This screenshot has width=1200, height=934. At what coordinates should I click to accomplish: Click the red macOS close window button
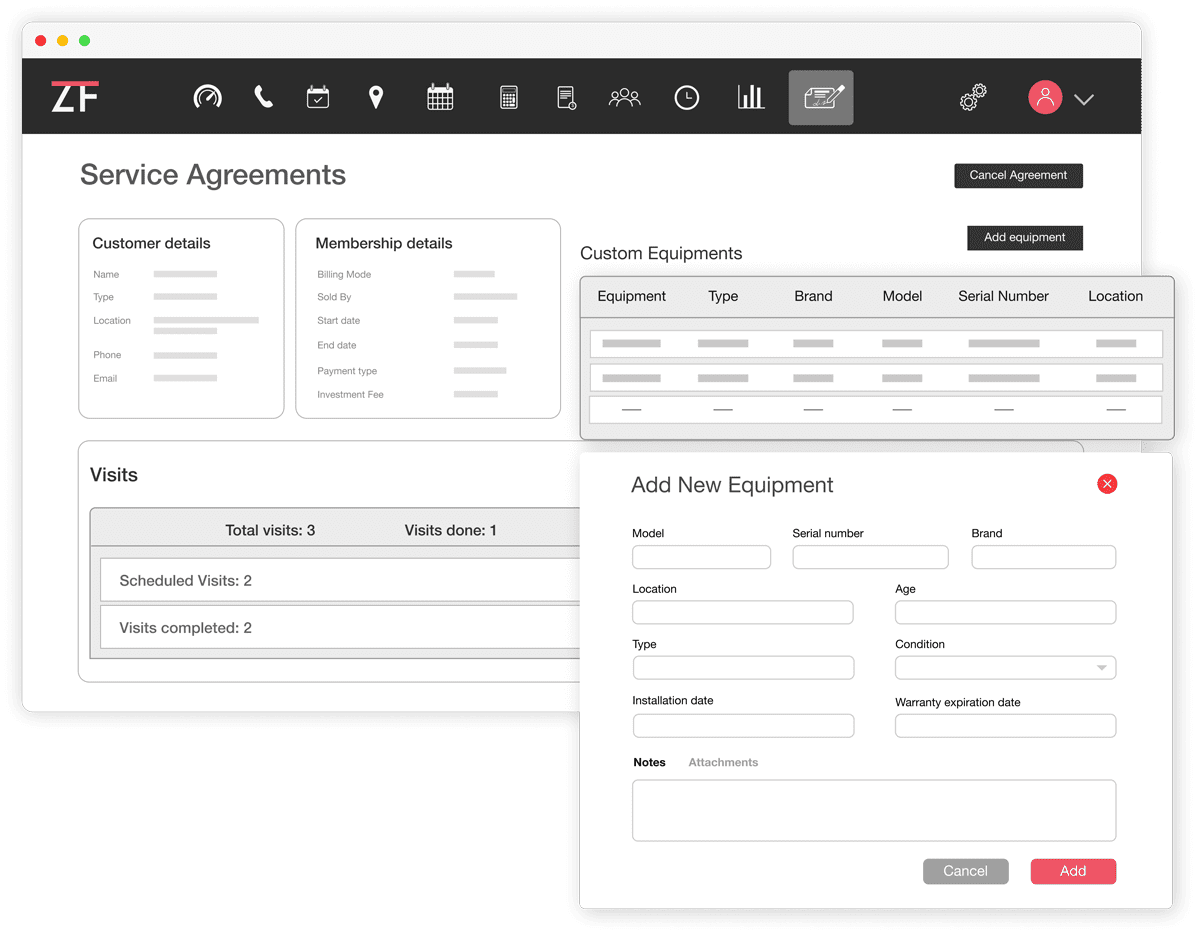point(41,40)
